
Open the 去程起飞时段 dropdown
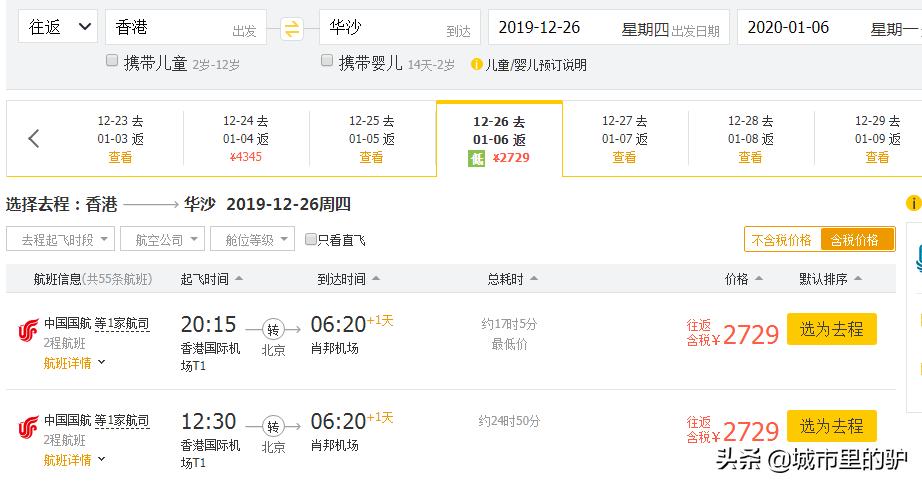[60, 239]
